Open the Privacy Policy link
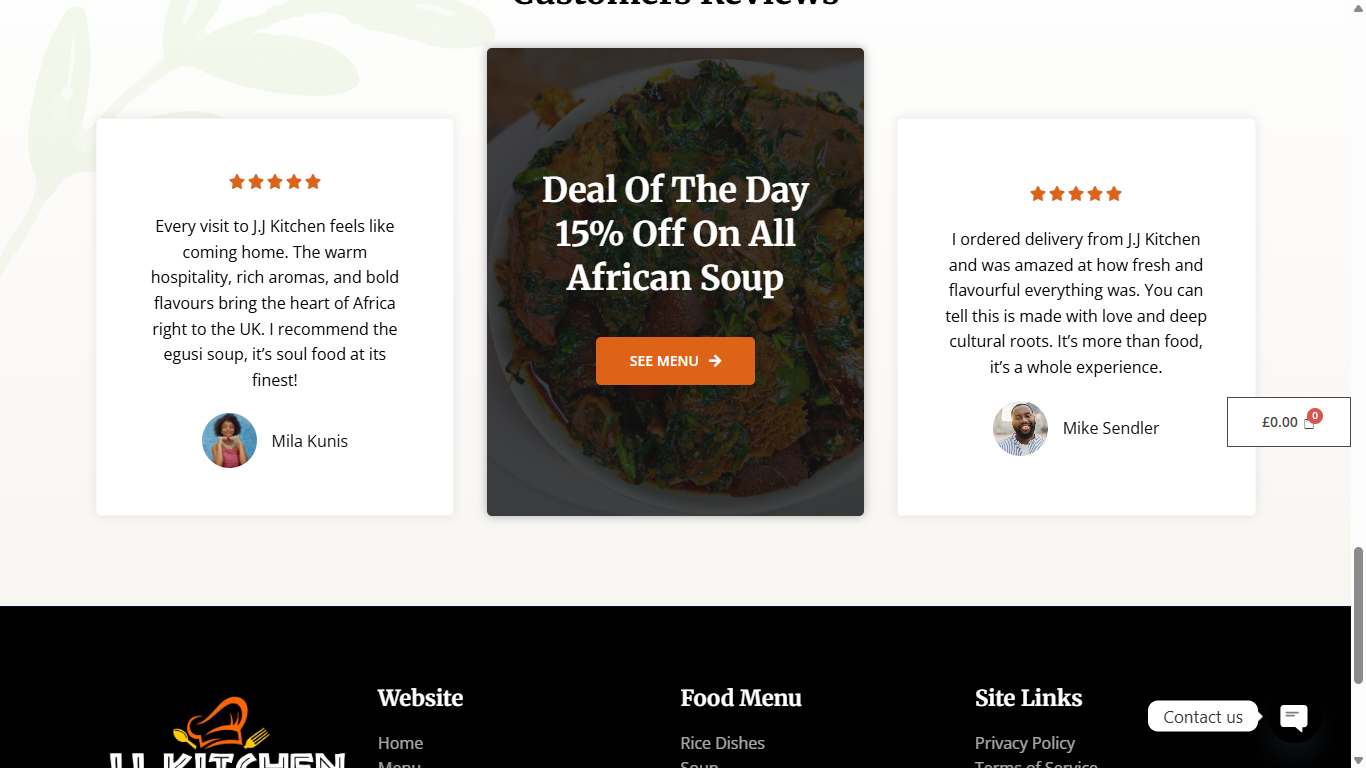This screenshot has width=1366, height=768. (x=1024, y=743)
